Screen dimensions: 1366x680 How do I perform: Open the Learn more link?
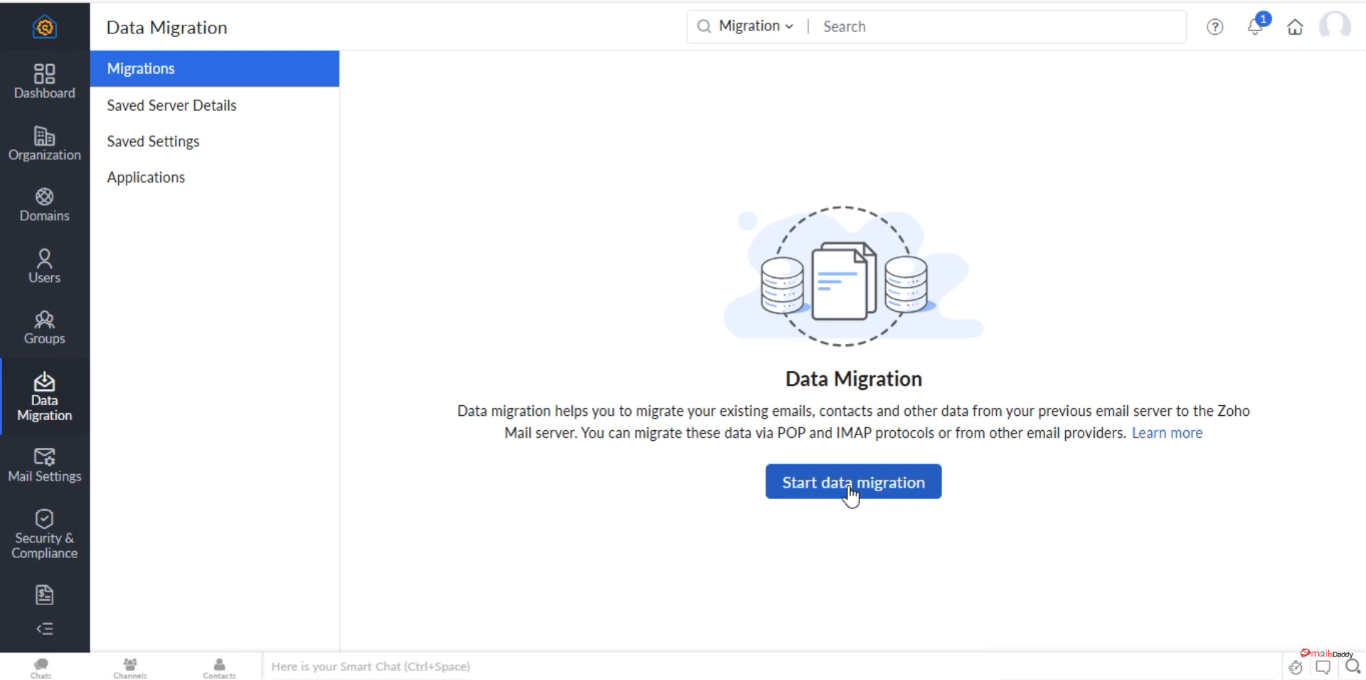point(1167,432)
